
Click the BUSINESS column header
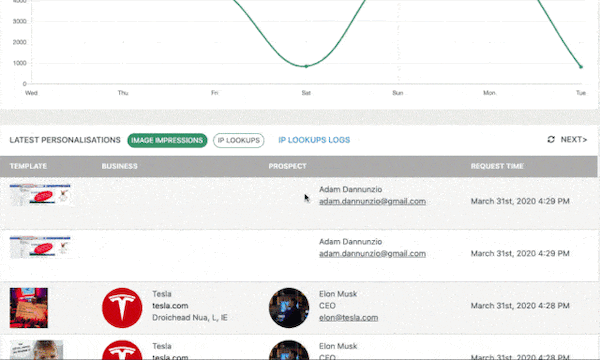(x=119, y=166)
